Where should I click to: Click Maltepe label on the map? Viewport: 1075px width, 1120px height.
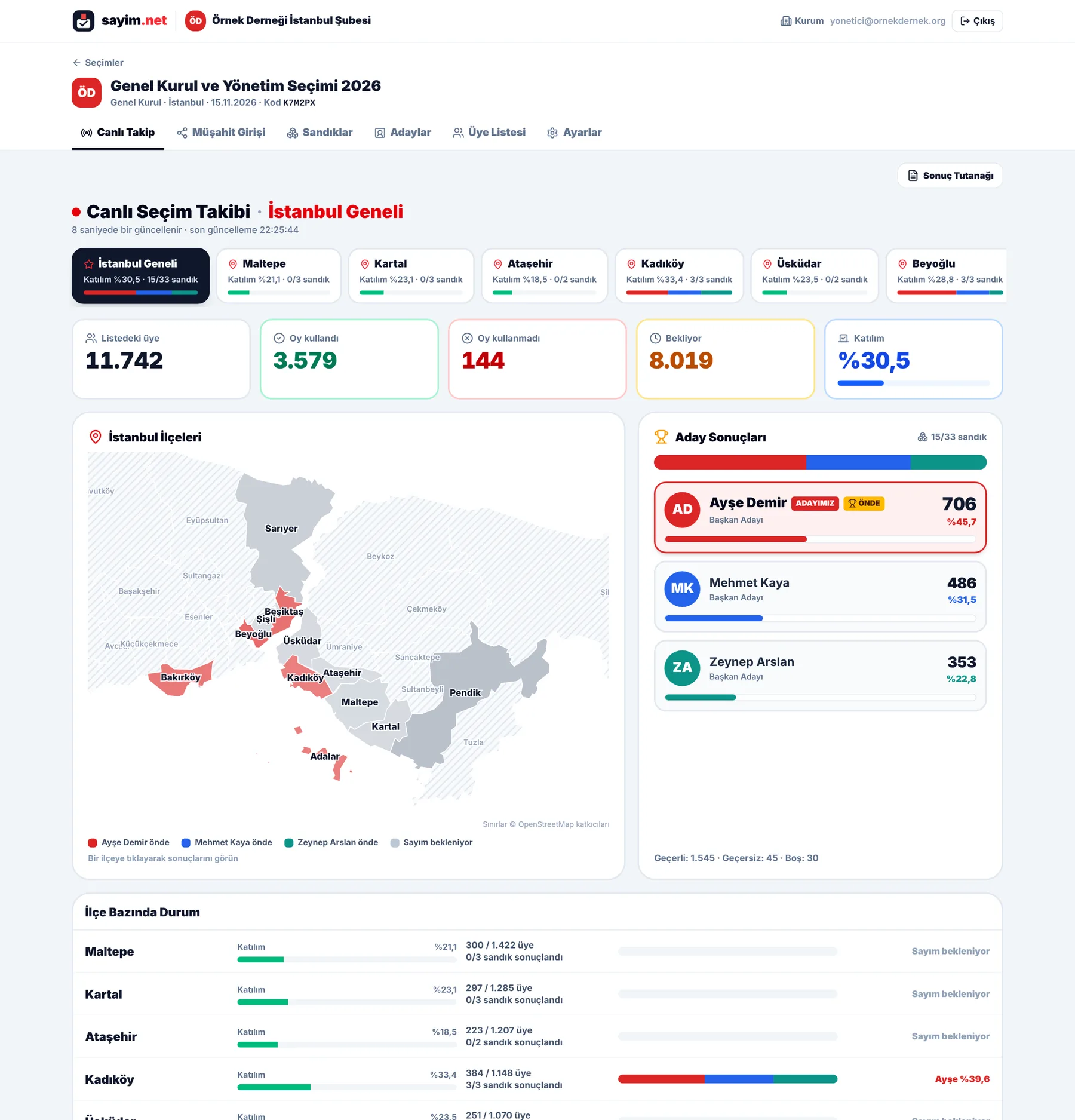pos(360,702)
